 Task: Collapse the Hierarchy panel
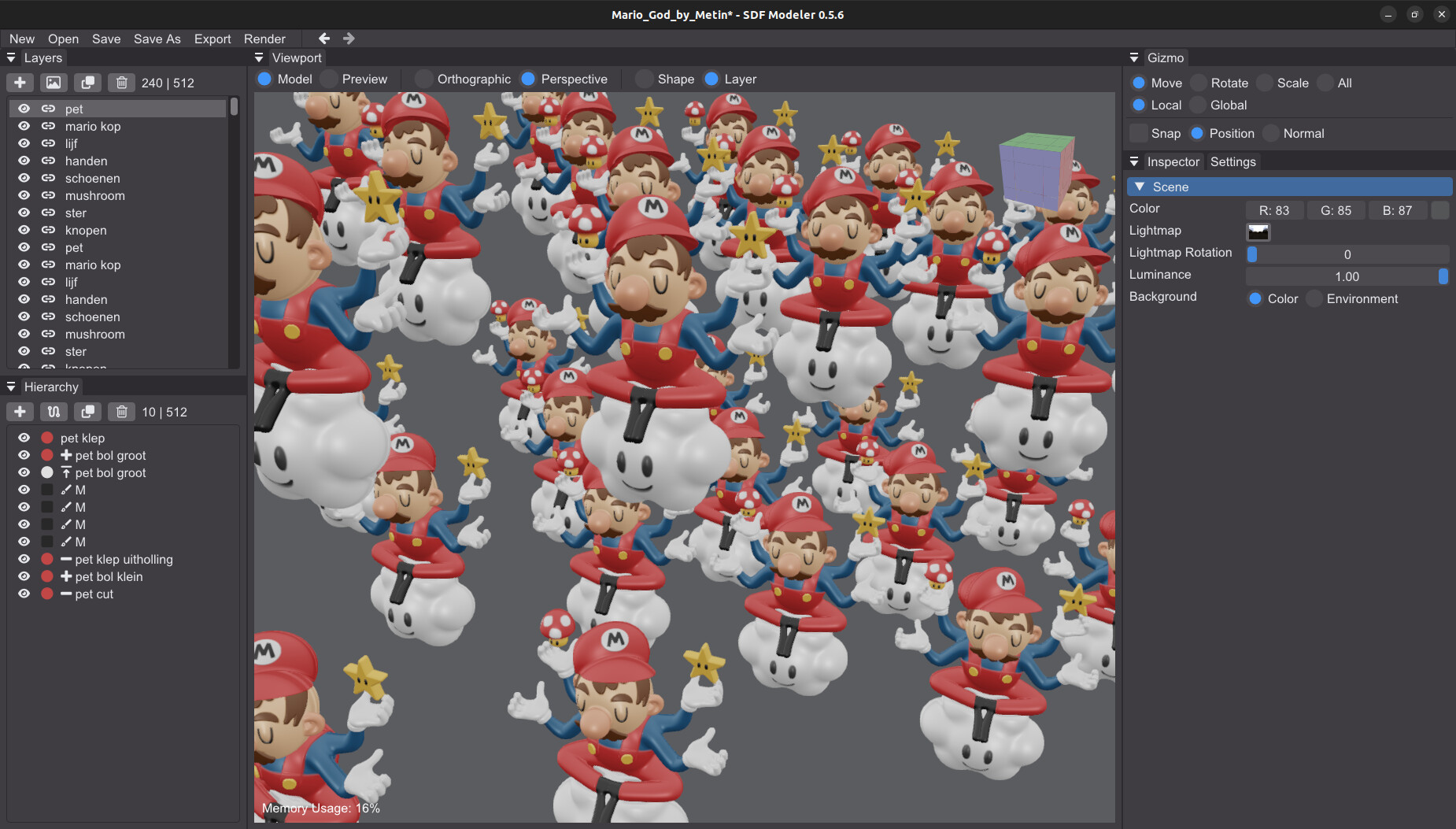[11, 387]
